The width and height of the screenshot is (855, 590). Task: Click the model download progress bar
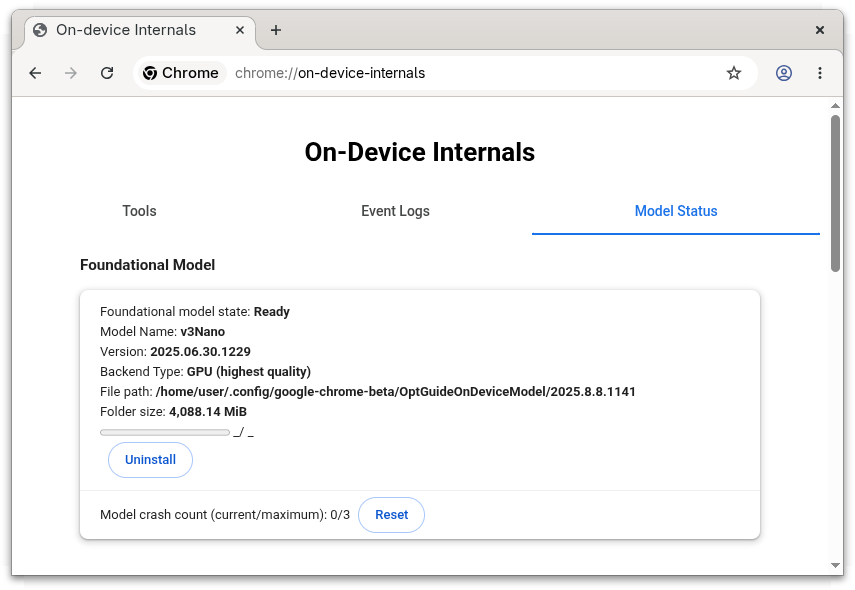click(165, 432)
